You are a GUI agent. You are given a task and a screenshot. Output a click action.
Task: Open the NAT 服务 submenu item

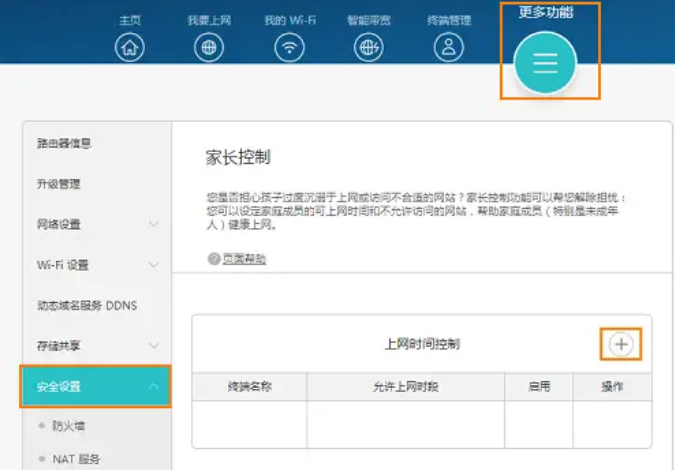coord(76,459)
